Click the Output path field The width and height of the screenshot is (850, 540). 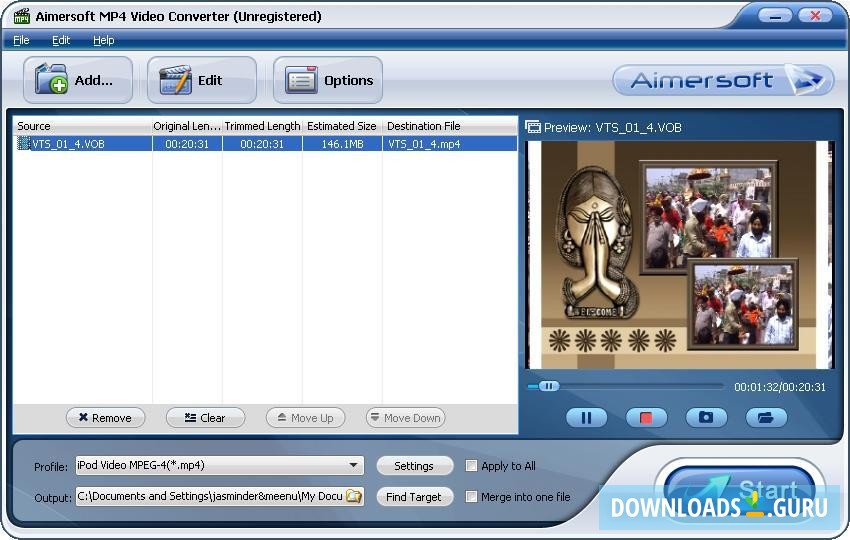pos(219,496)
